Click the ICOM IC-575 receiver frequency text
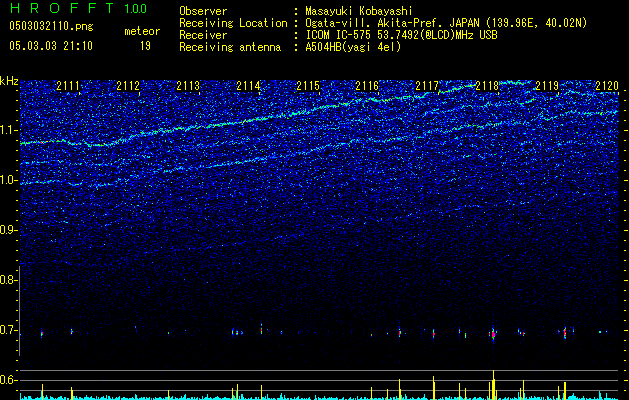The width and height of the screenshot is (629, 400). pos(401,35)
